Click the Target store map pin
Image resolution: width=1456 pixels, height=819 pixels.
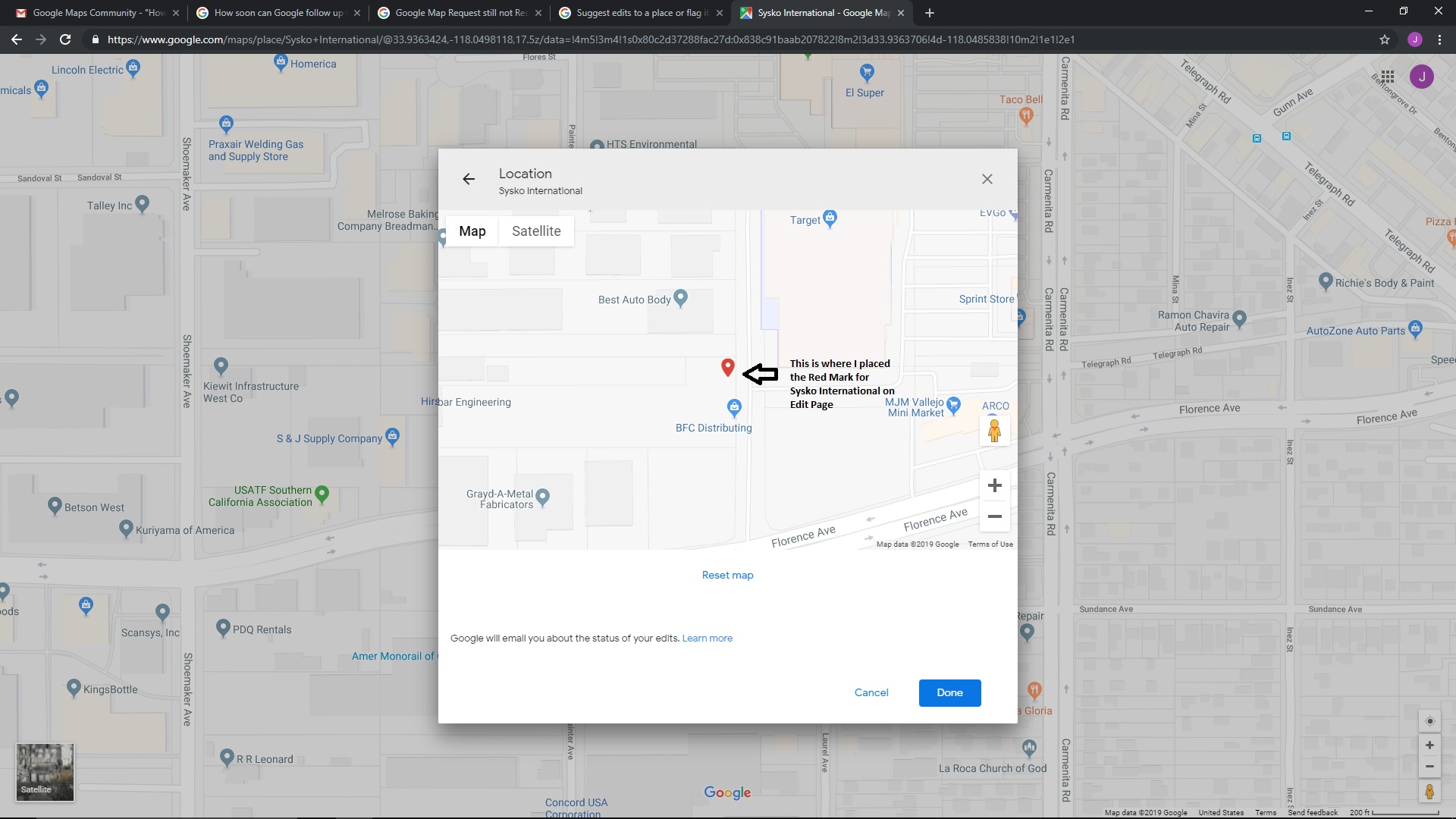[x=830, y=218]
